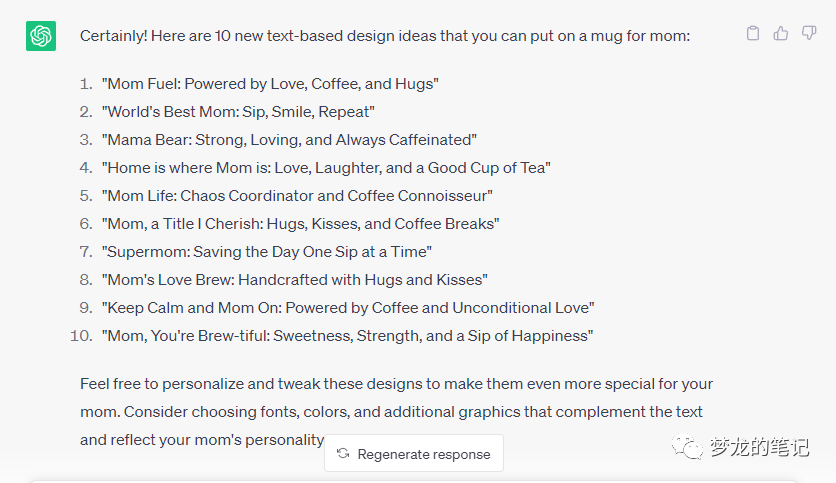Image resolution: width=836 pixels, height=483 pixels.
Task: Click the ChatGPT logo avatar
Action: (41, 36)
